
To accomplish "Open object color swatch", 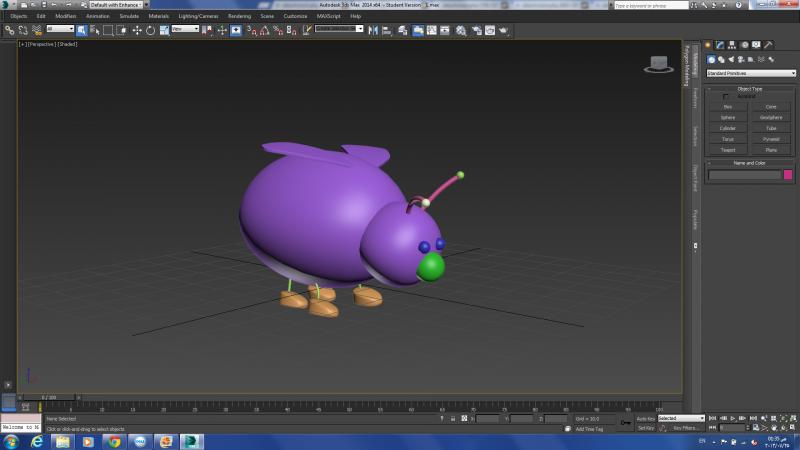I will click(x=788, y=175).
